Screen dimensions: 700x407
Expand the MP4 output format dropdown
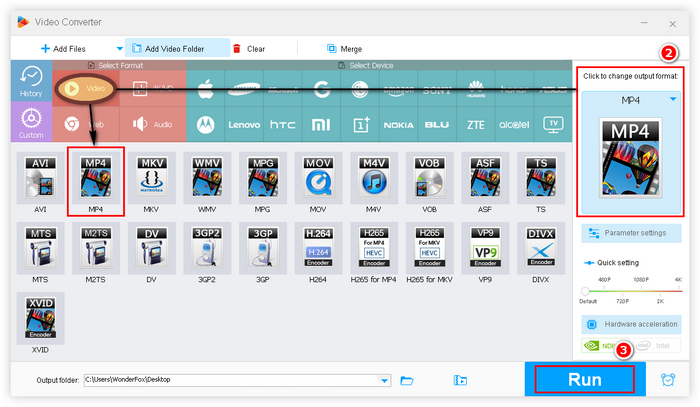point(673,99)
